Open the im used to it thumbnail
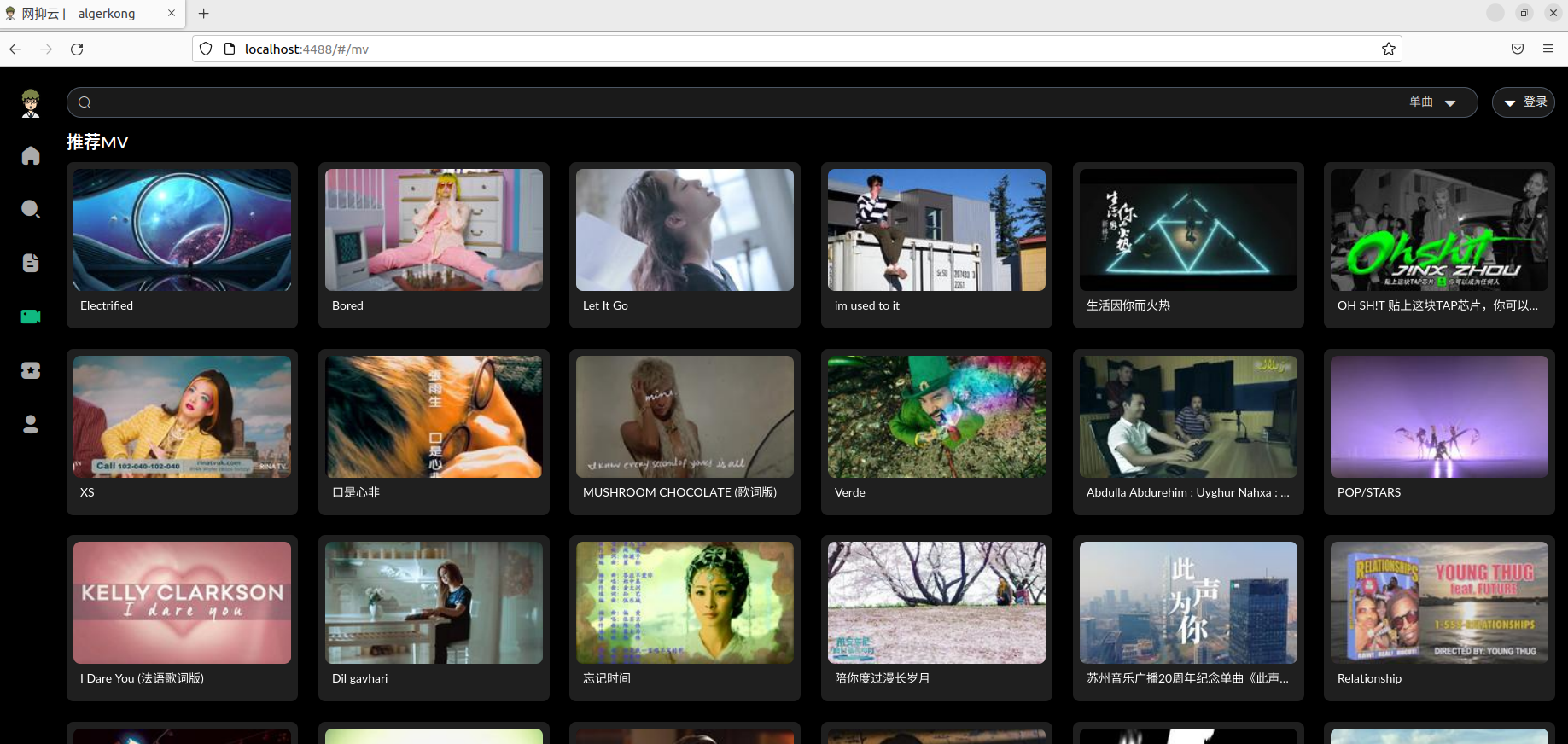The height and width of the screenshot is (744, 1568). click(936, 230)
